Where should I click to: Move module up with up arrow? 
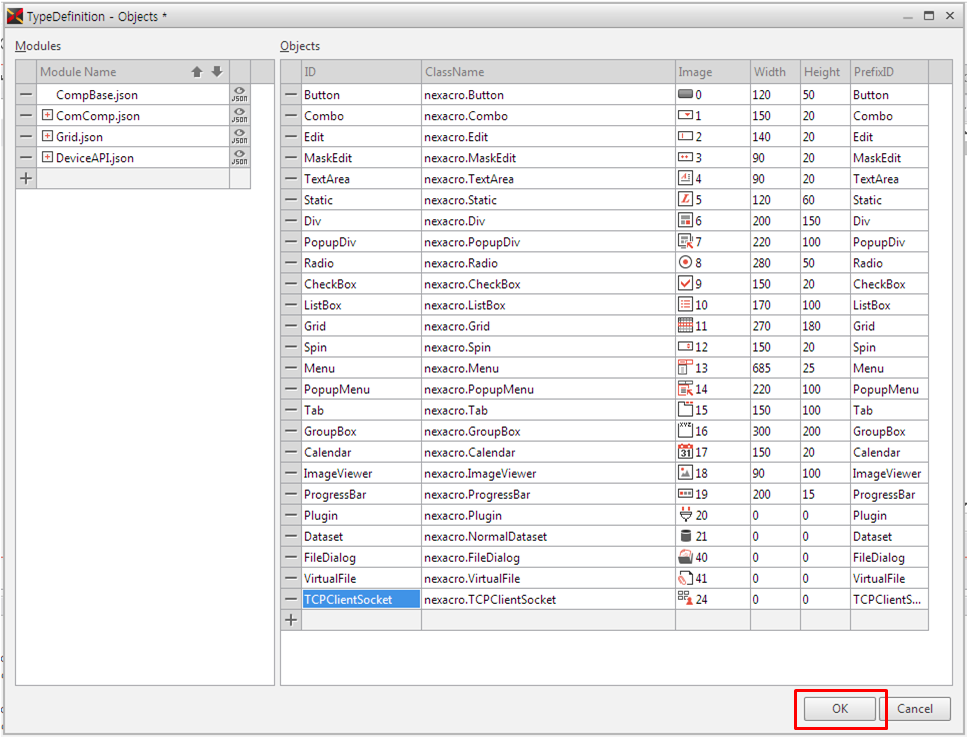[x=197, y=72]
